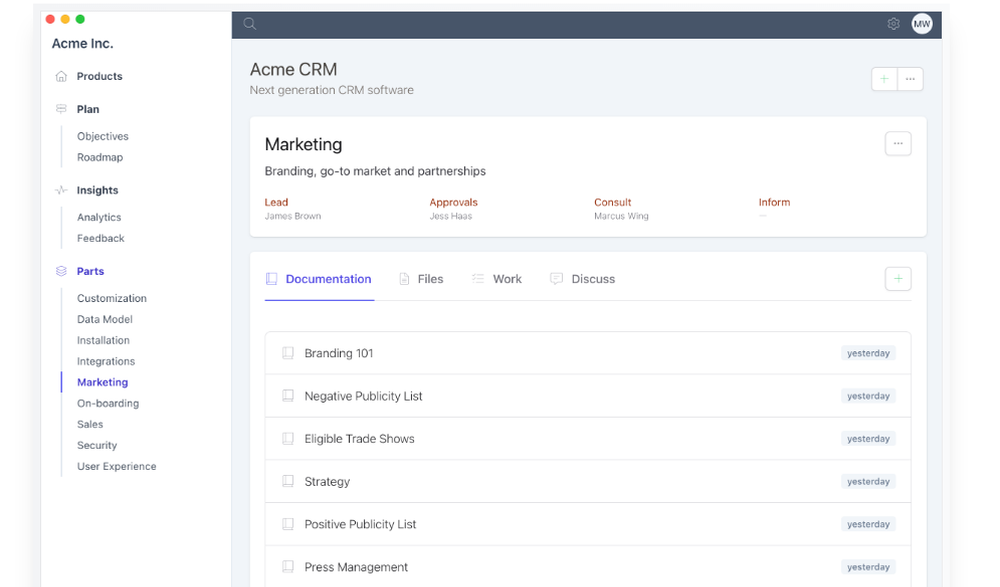The image size is (1000, 587).
Task: Open the Strategy document
Action: pos(588,481)
